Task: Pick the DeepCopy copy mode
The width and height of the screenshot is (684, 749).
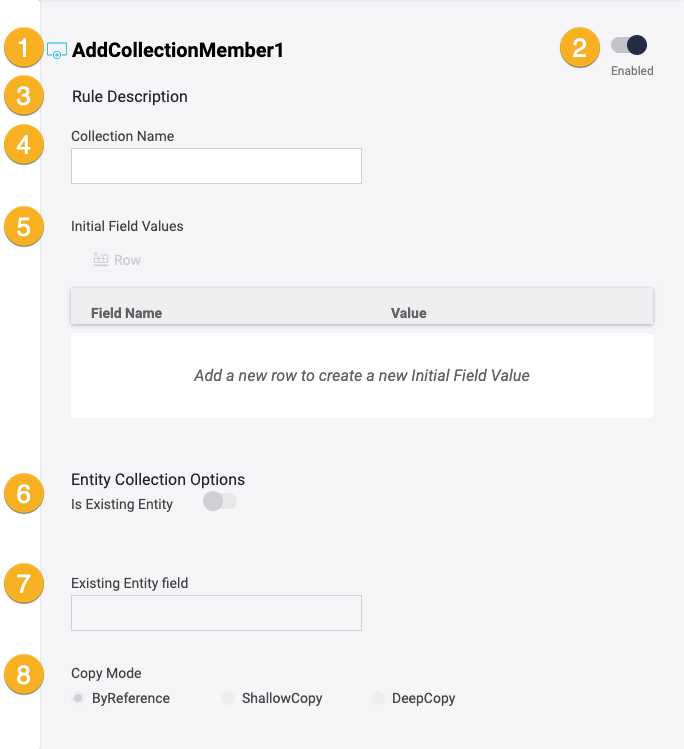Action: [x=378, y=698]
